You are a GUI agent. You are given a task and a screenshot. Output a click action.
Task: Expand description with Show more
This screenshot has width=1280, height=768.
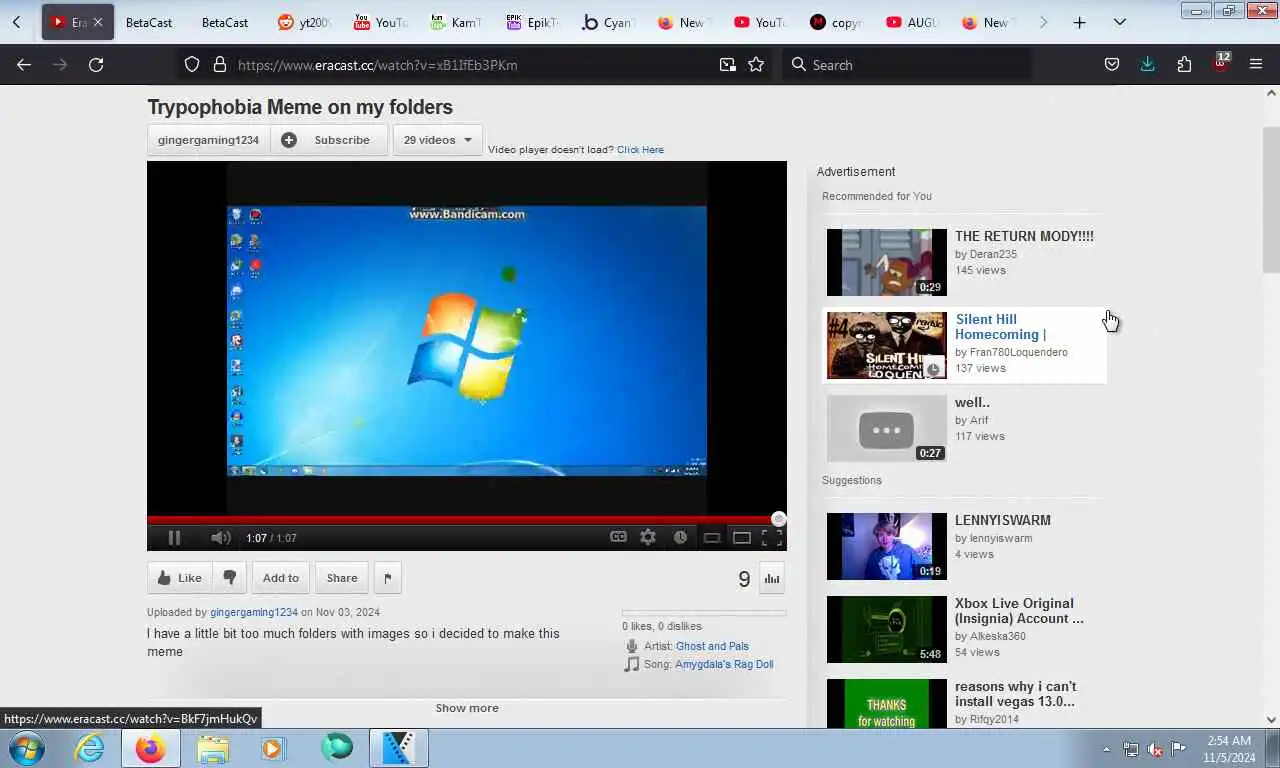point(467,708)
